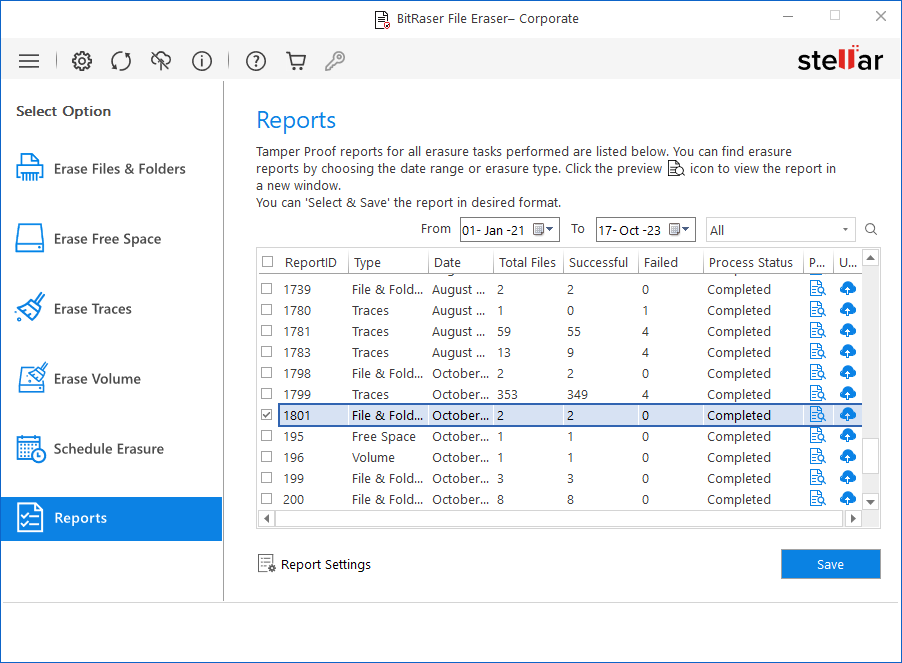This screenshot has height=663, width=902.
Task: Upload report 196 to cloud
Action: [x=847, y=457]
